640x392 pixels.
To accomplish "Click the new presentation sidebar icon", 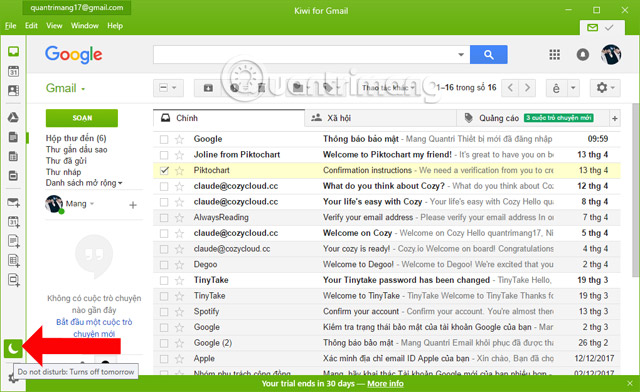I will pyautogui.click(x=13, y=280).
